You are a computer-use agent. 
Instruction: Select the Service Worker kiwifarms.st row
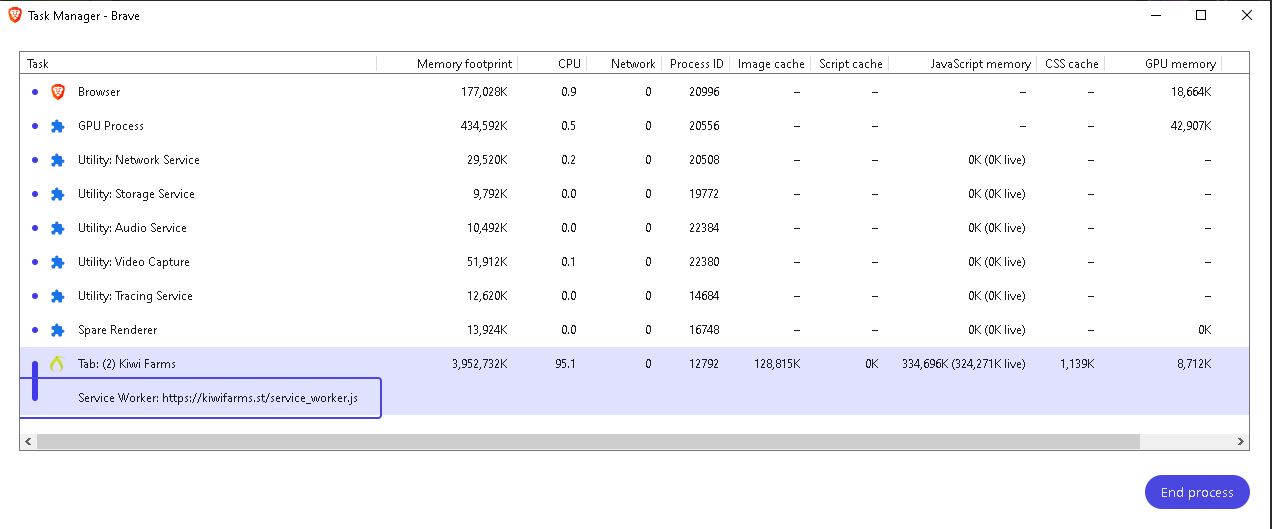click(217, 398)
